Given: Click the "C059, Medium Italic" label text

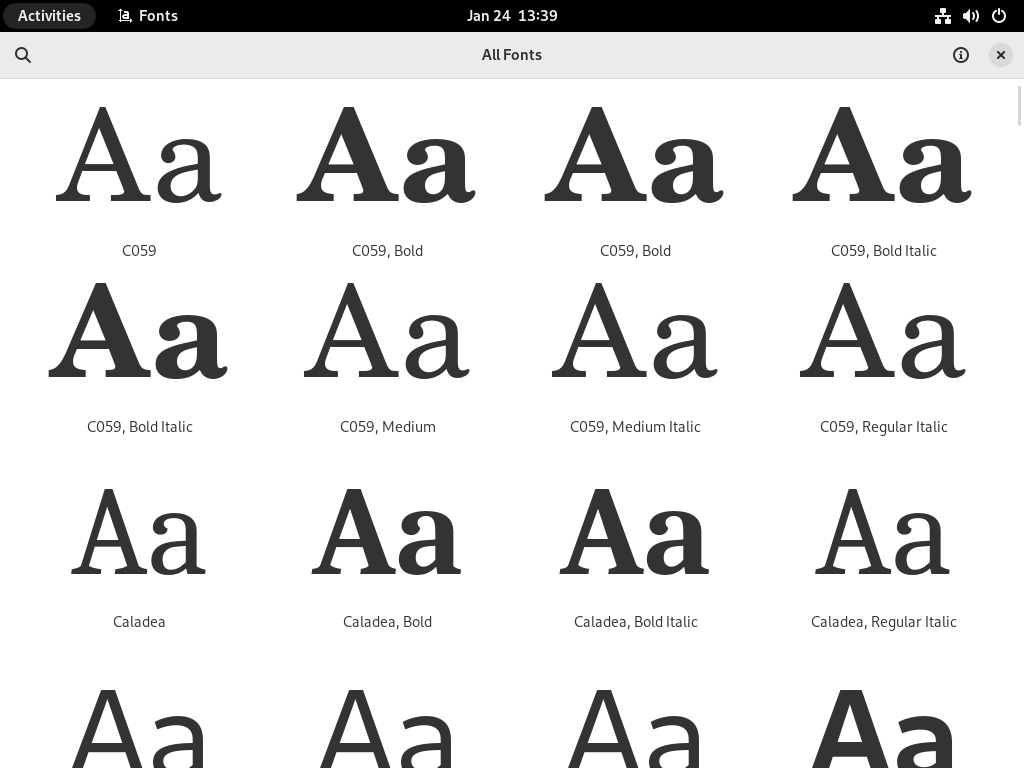Looking at the screenshot, I should coord(635,427).
